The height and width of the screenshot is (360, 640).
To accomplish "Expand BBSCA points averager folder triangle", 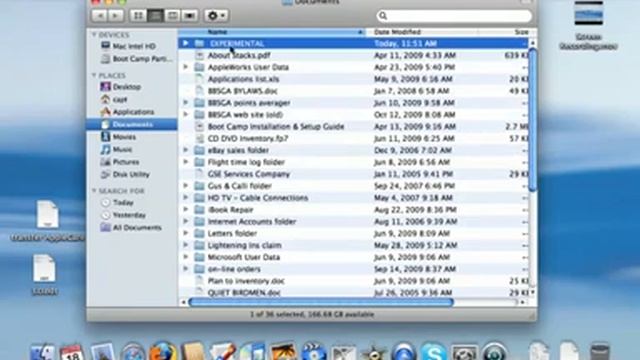I will [x=186, y=102].
